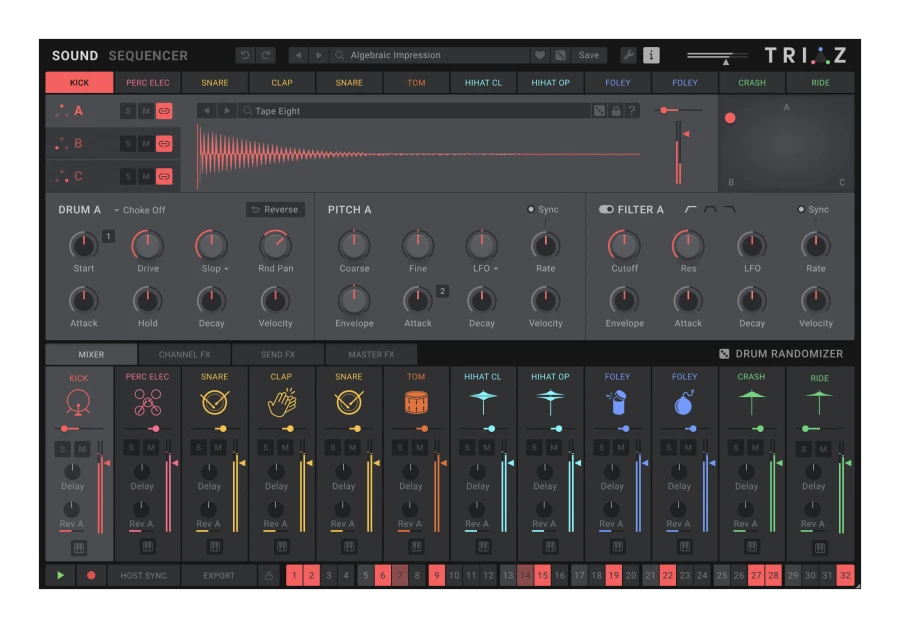Select the kick drum icon in mixer
The image size is (900, 628).
click(x=78, y=402)
